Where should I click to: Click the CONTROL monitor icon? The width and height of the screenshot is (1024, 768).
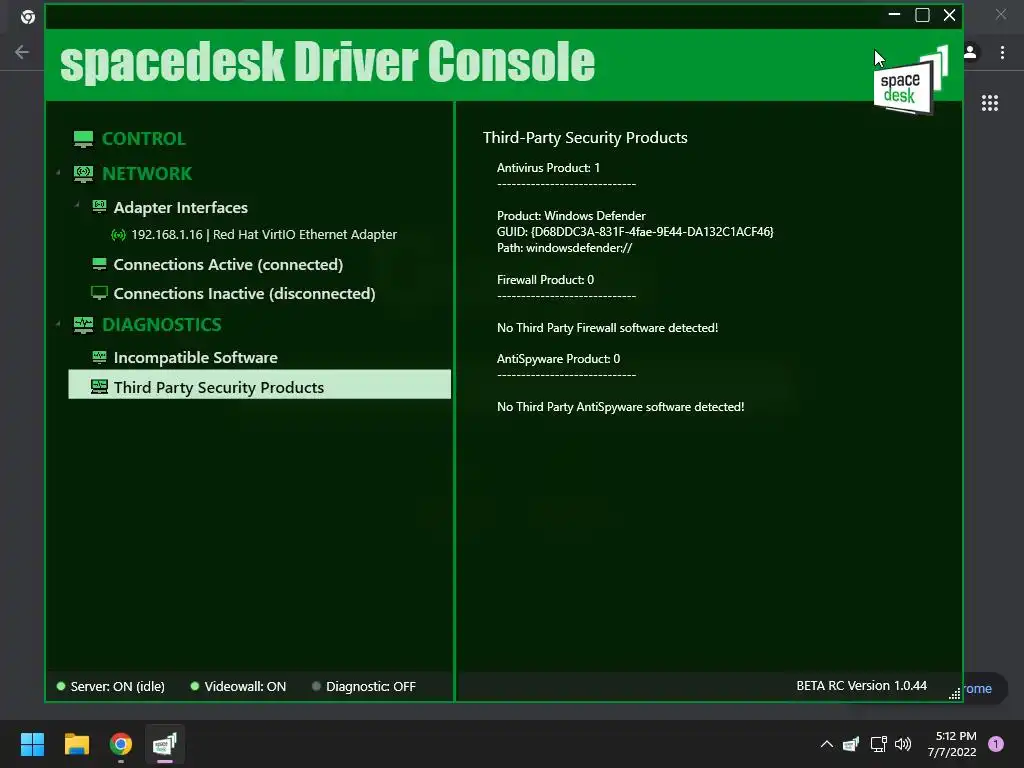coord(83,138)
